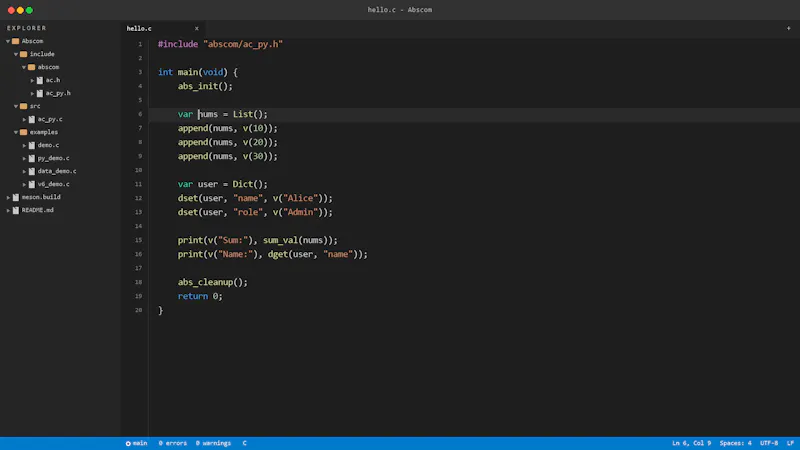800x450 pixels.
Task: Click the README.md file icon
Action: click(x=16, y=210)
